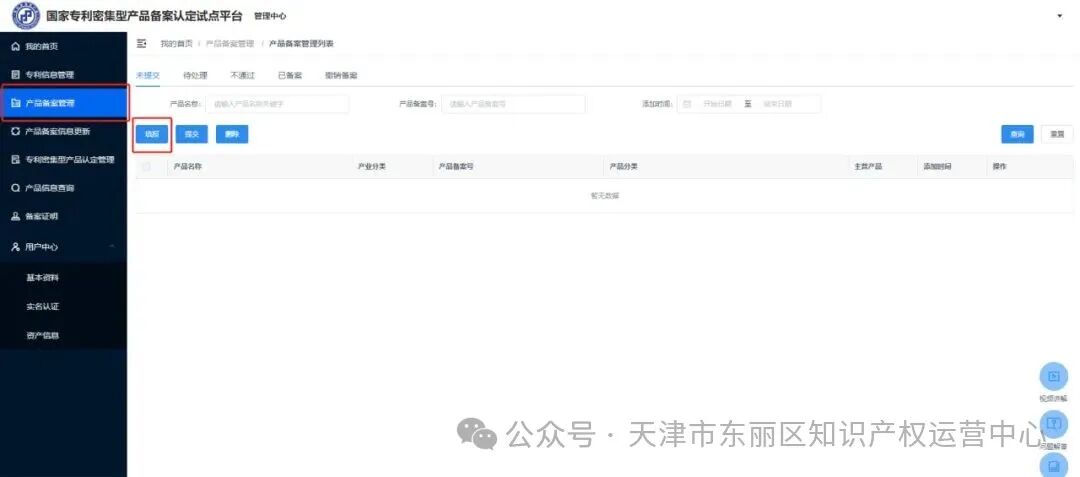Click the search icon beside 产品信息查询

coord(16,187)
